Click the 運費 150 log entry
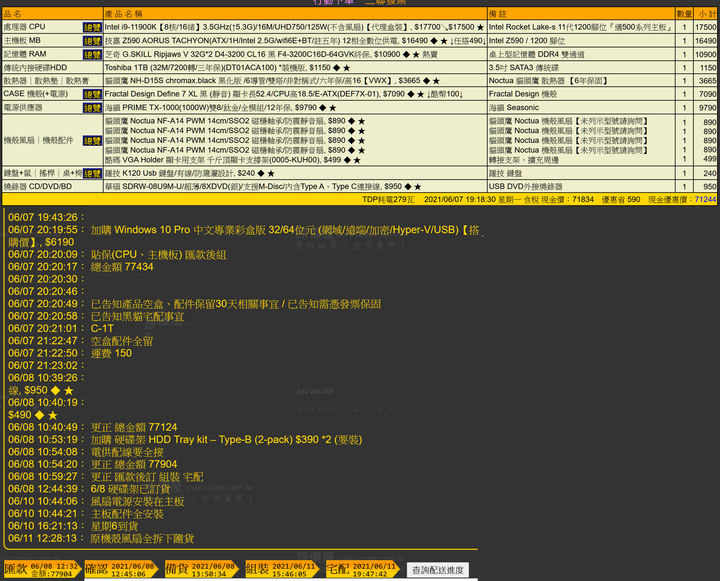The width and height of the screenshot is (720, 581). click(111, 353)
